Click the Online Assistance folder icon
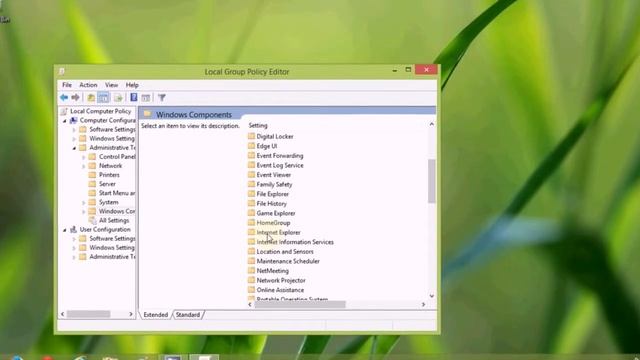 click(x=251, y=290)
